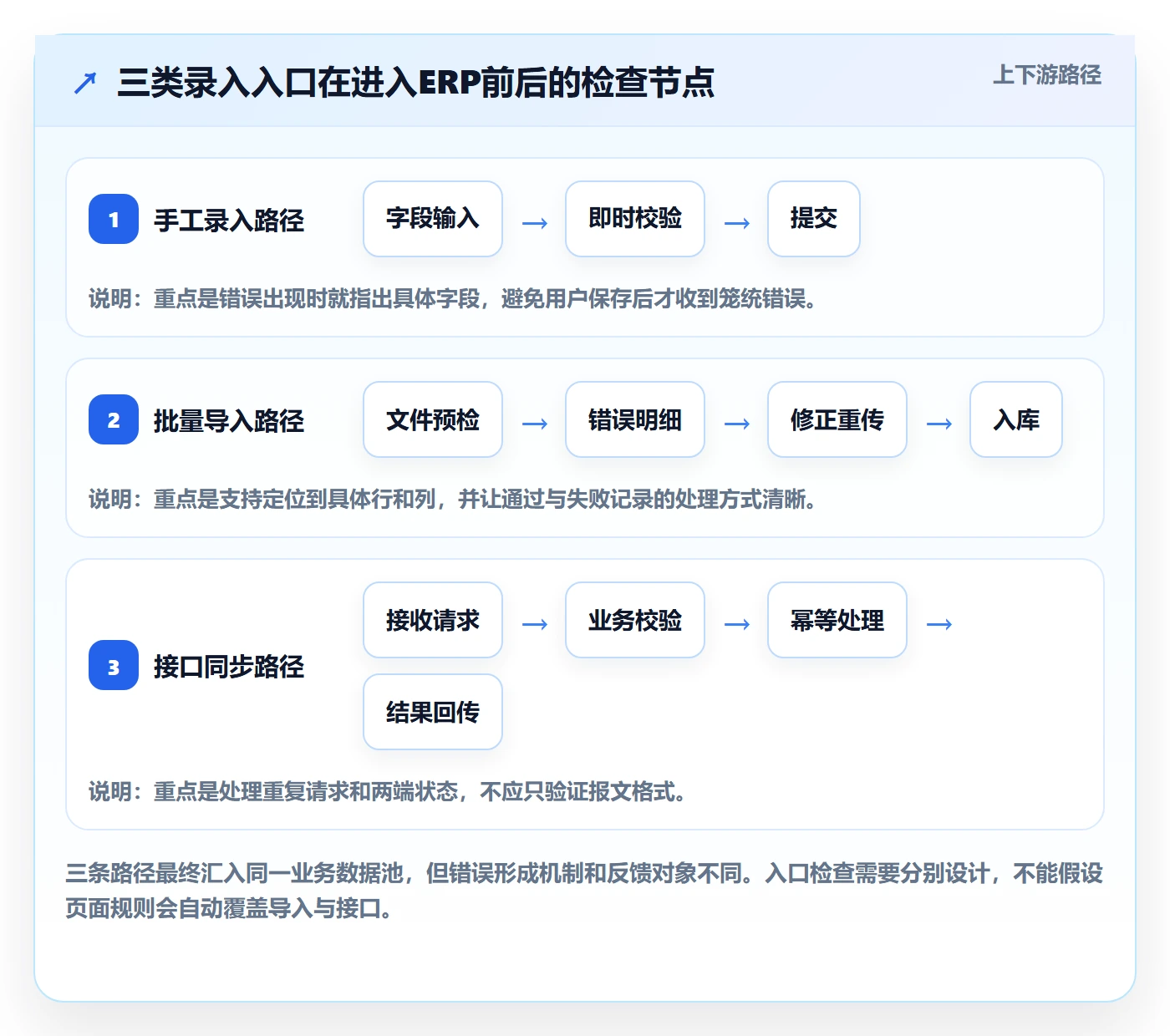Select the 幂等处理 step chip
This screenshot has width=1170, height=1036.
837,620
